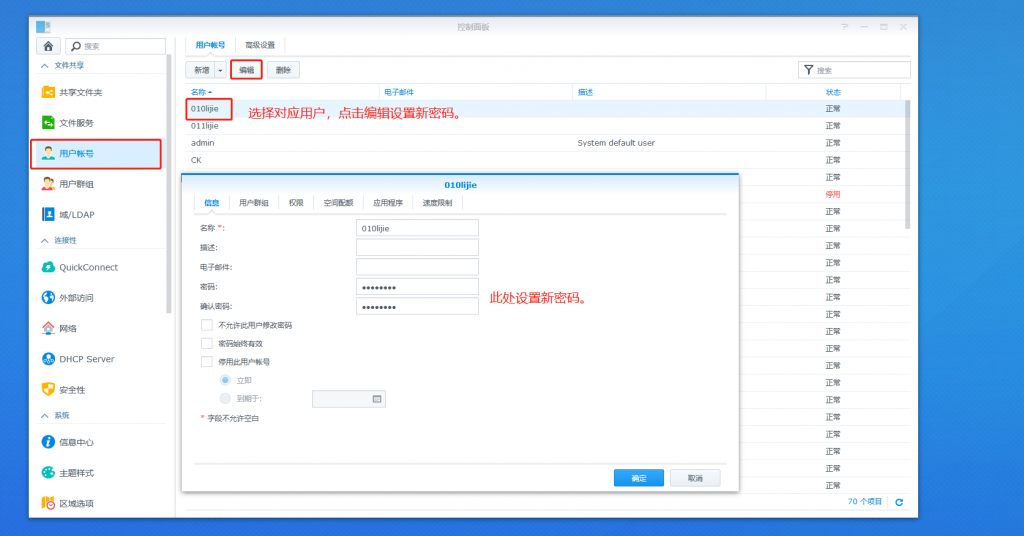Click the refresh icon beside 70 个项目

899,502
